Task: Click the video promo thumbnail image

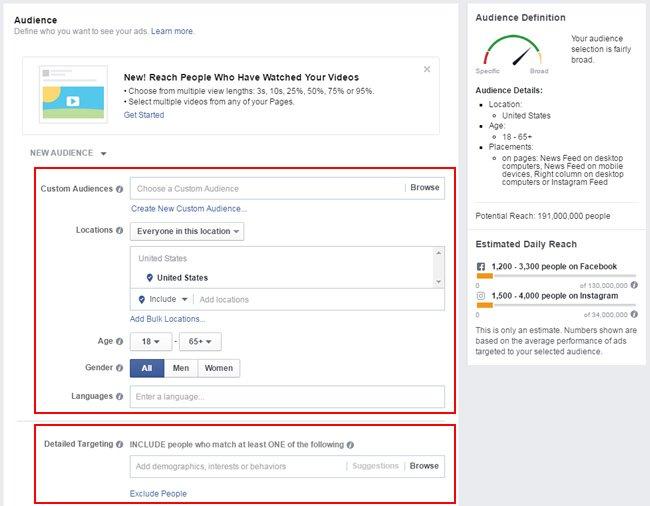Action: (x=74, y=92)
